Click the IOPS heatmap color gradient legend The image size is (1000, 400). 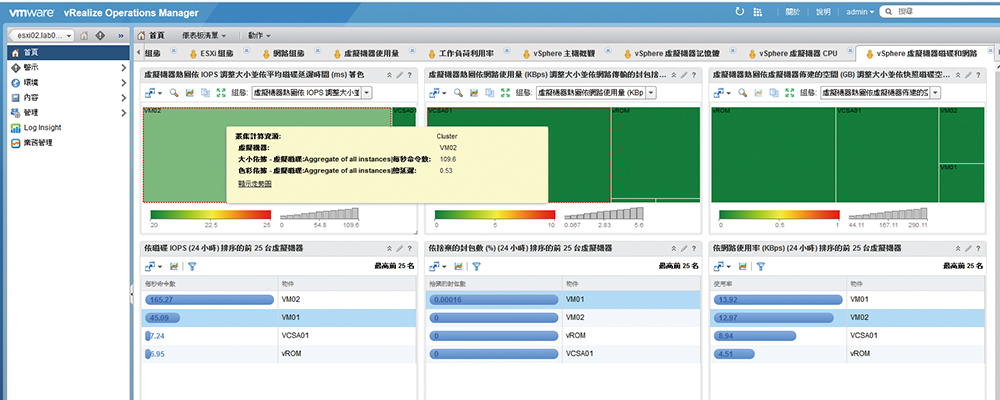(x=210, y=215)
